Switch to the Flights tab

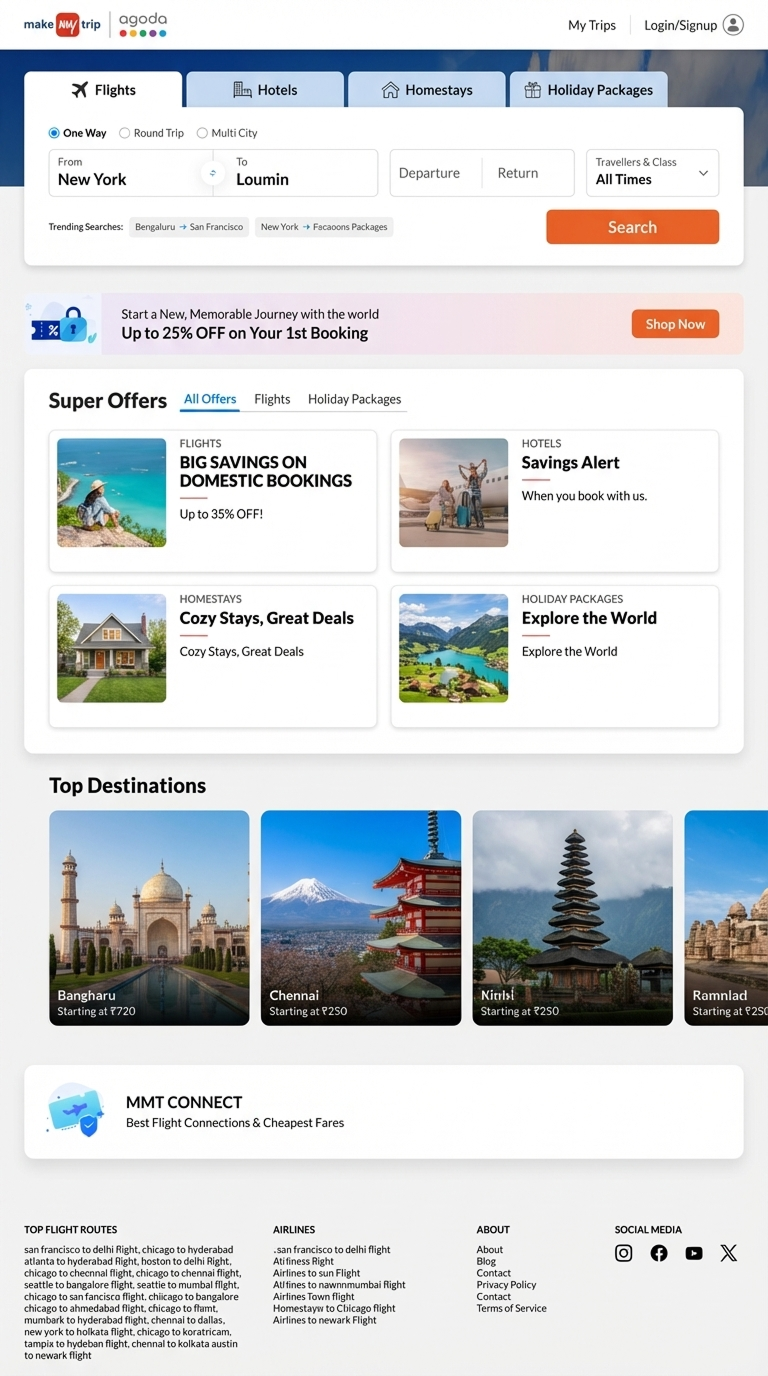click(103, 90)
